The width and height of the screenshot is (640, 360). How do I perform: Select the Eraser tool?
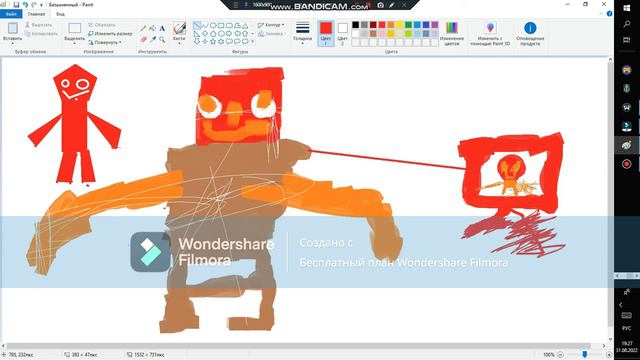pos(143,39)
